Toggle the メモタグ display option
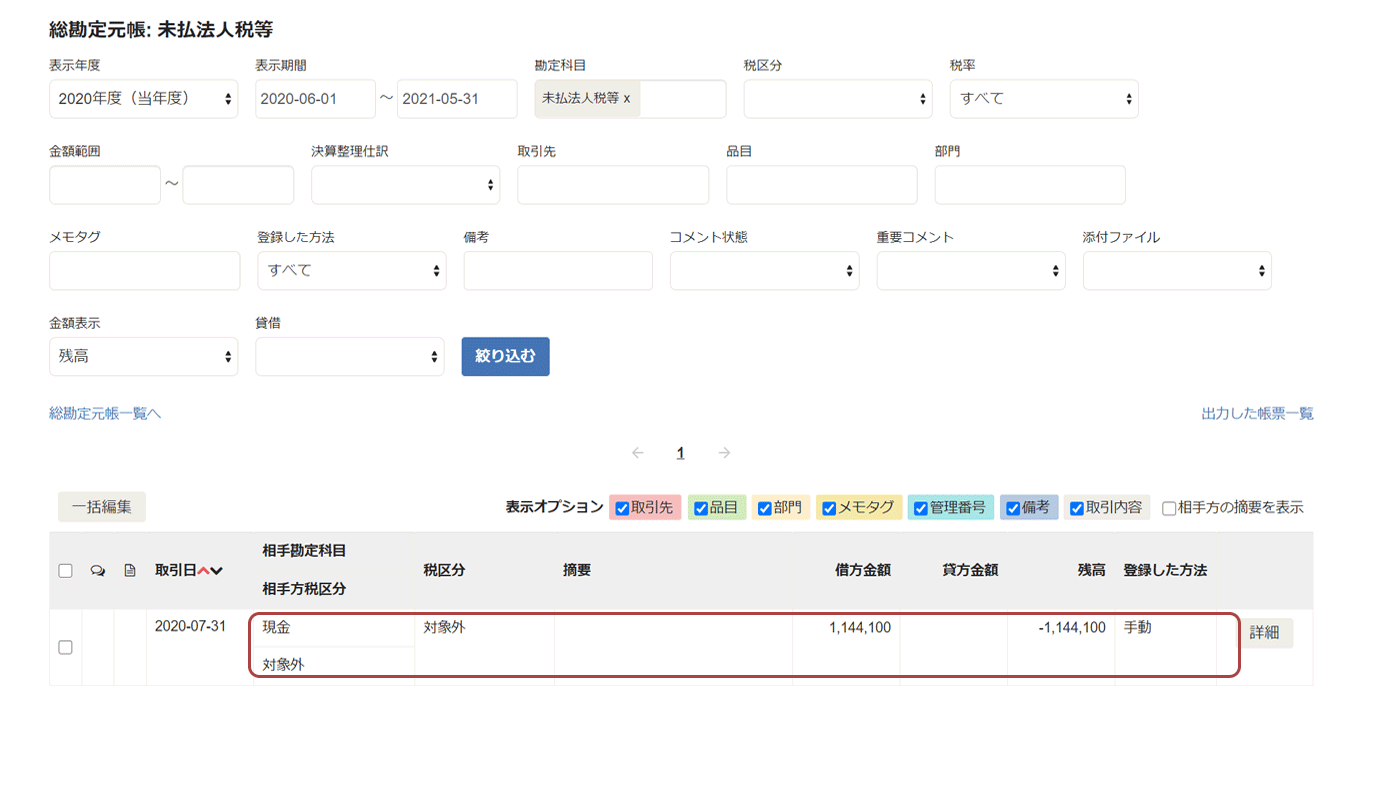 pyautogui.click(x=829, y=508)
